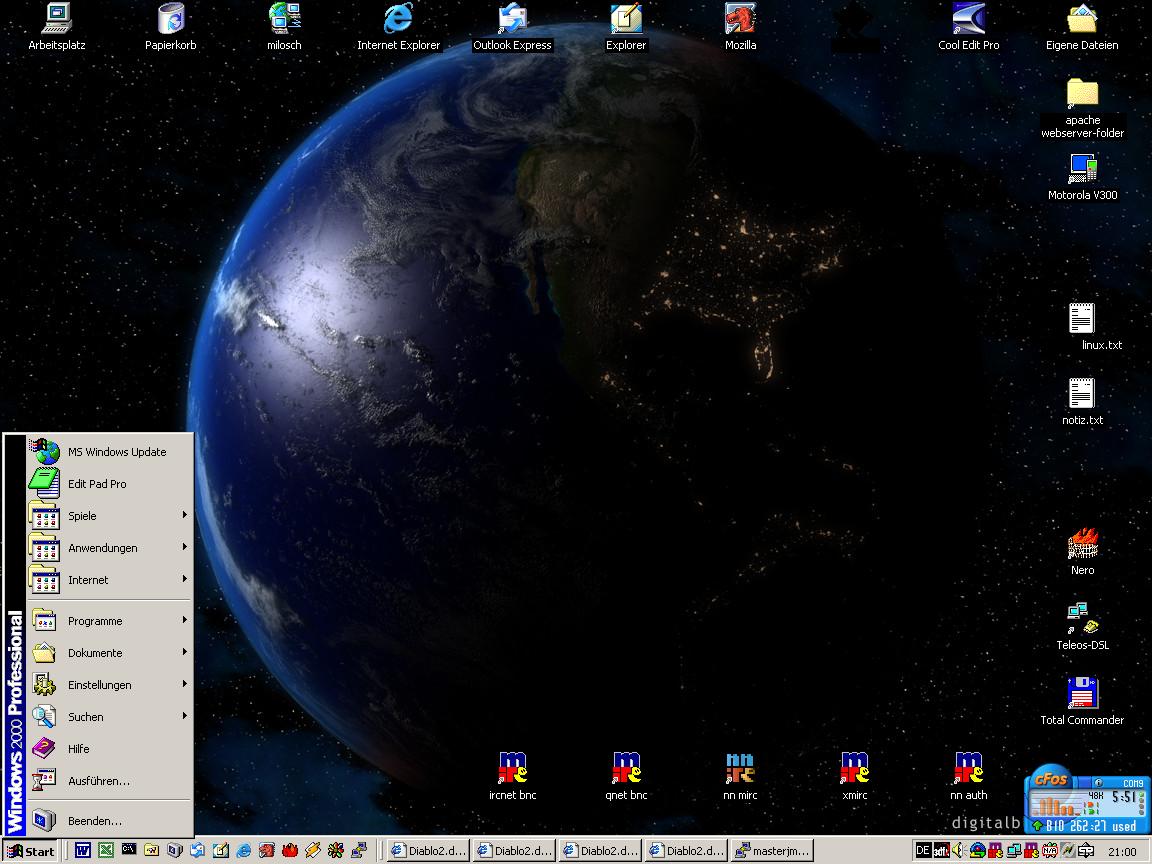Click the nn auth desktop shortcut
This screenshot has width=1152, height=864.
[968, 777]
